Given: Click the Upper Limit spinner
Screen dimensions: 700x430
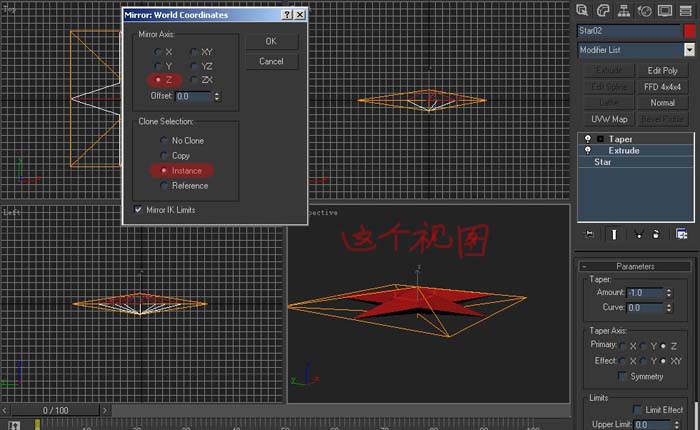Looking at the screenshot, I should 677,424.
